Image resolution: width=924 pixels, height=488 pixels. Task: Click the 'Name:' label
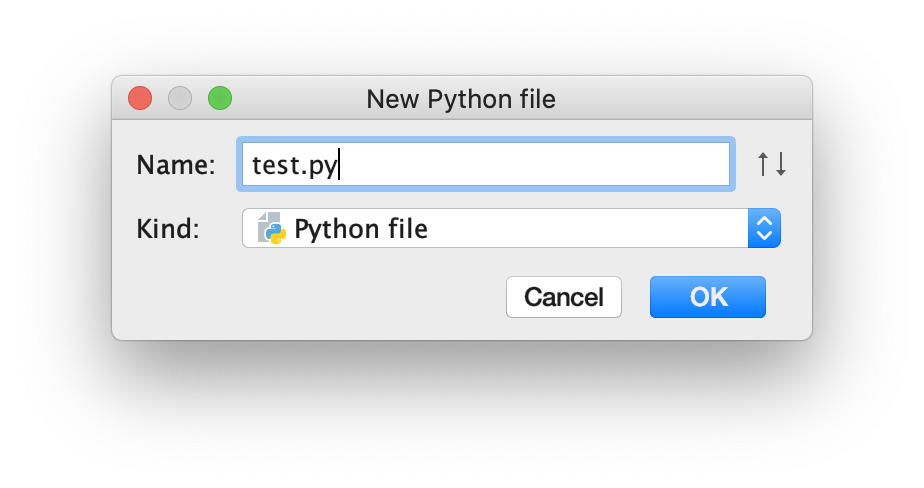[x=176, y=165]
